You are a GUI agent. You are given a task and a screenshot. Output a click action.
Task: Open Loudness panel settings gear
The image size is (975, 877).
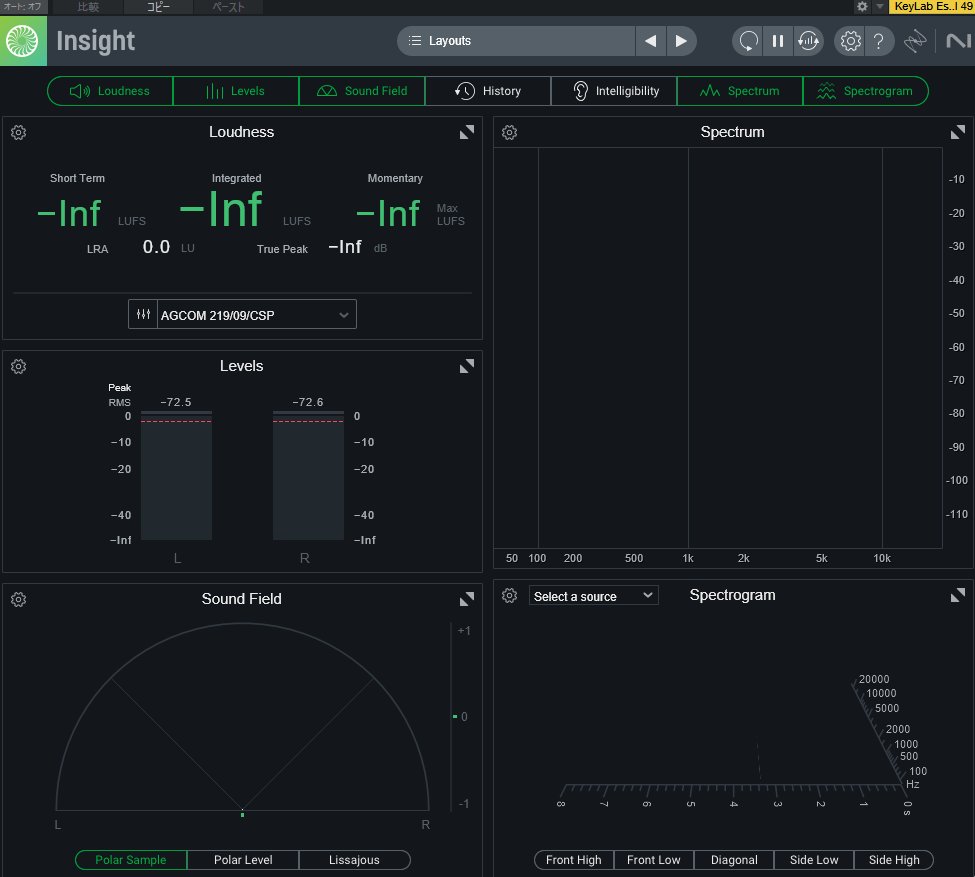(x=19, y=132)
